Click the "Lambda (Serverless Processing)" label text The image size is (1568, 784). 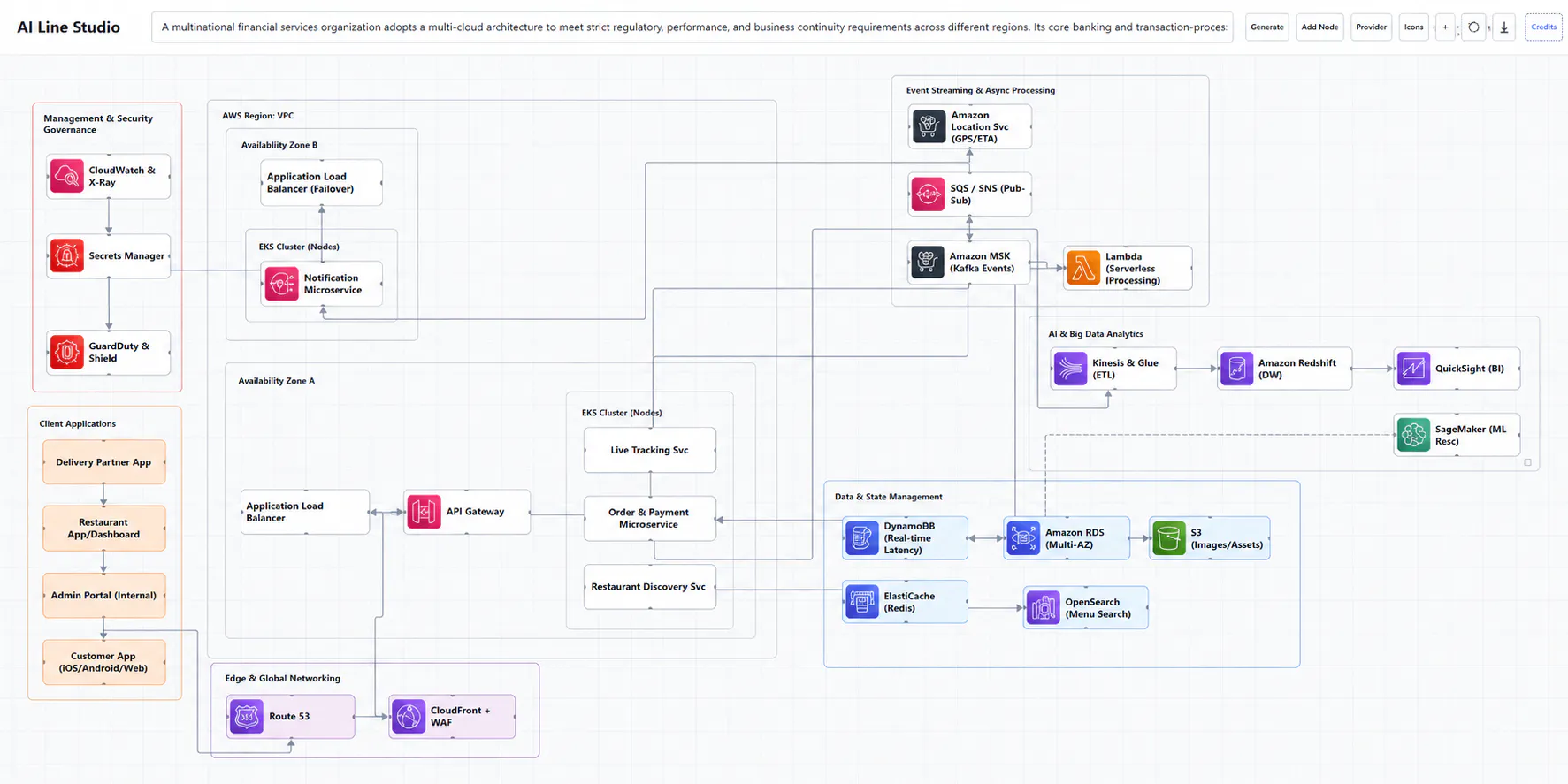click(1133, 269)
